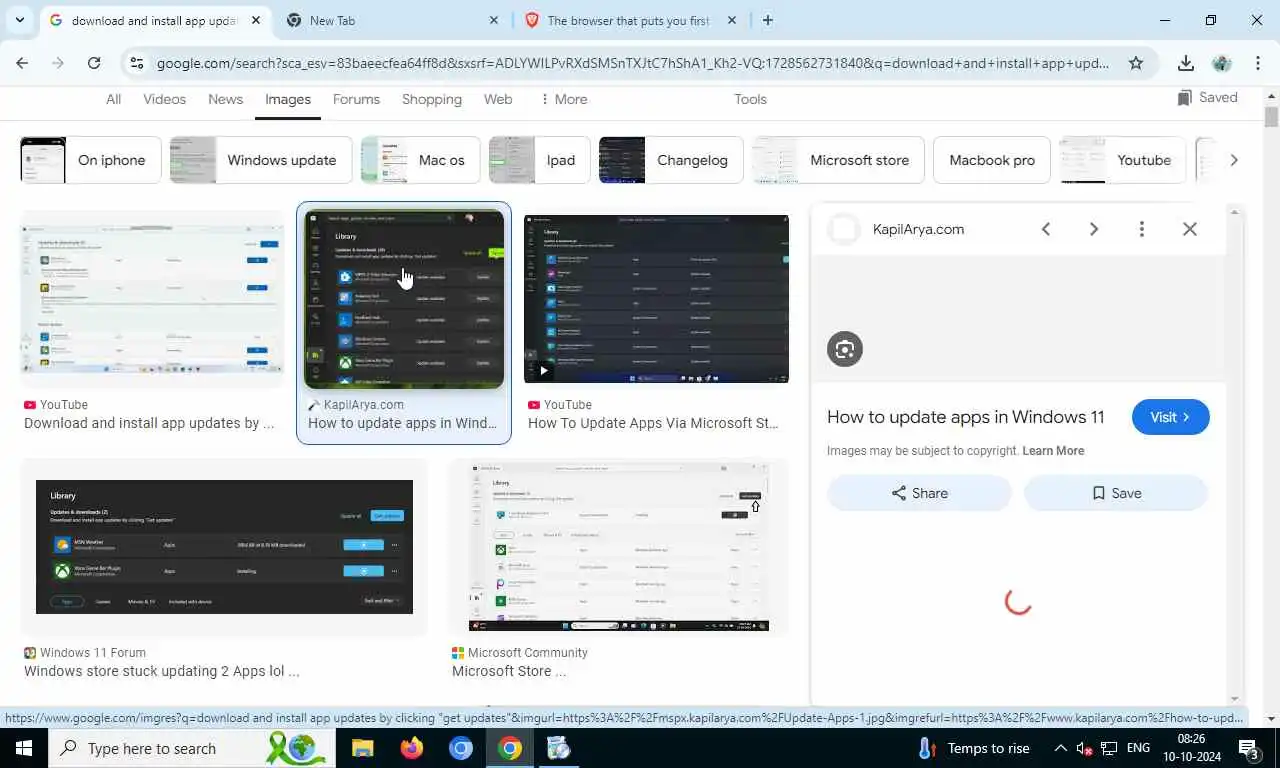Open the Chrome profile avatar

click(x=1221, y=63)
